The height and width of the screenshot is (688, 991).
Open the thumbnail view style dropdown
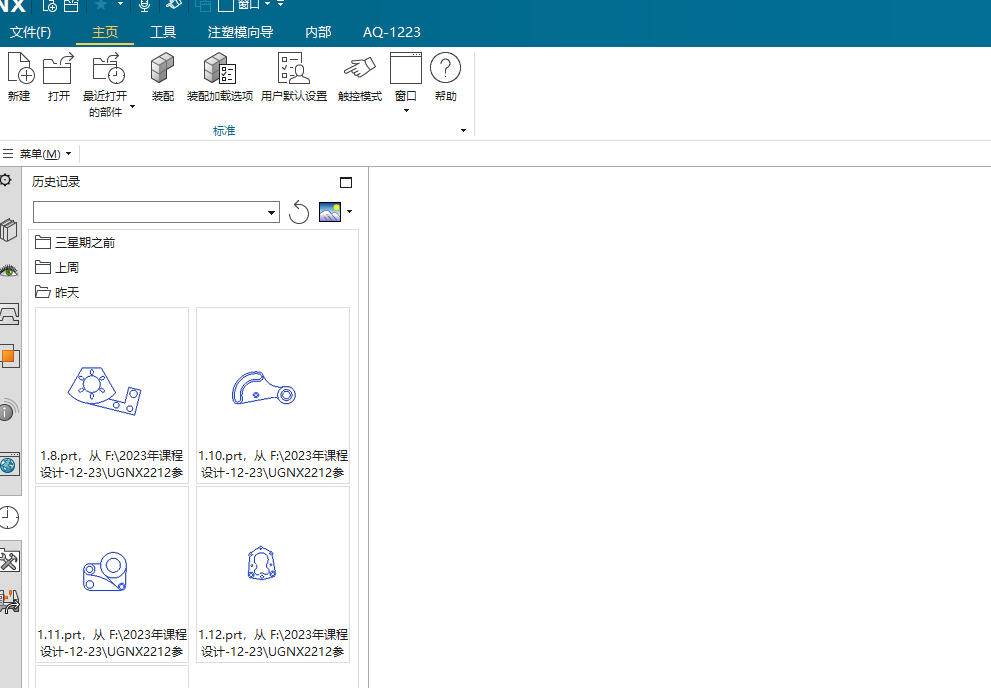[349, 212]
